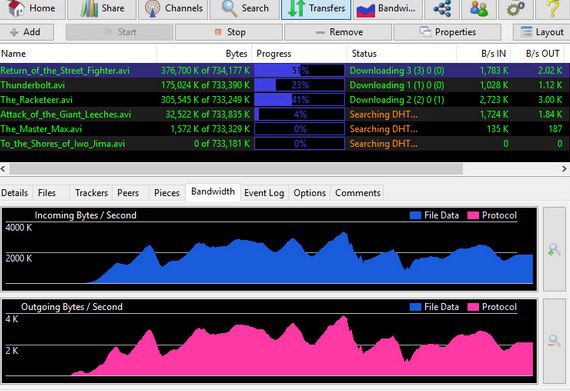Click the 23% progress bar for Thunderbolt
Viewport: 570px width, 391px height.
(300, 85)
